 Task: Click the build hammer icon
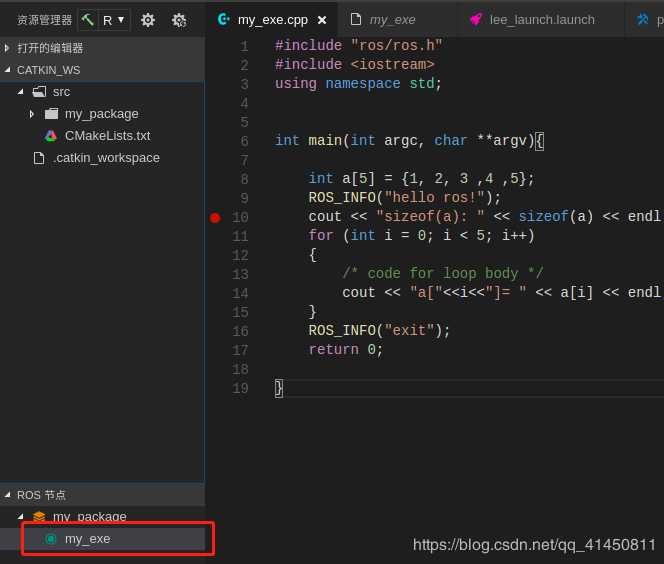(x=88, y=19)
